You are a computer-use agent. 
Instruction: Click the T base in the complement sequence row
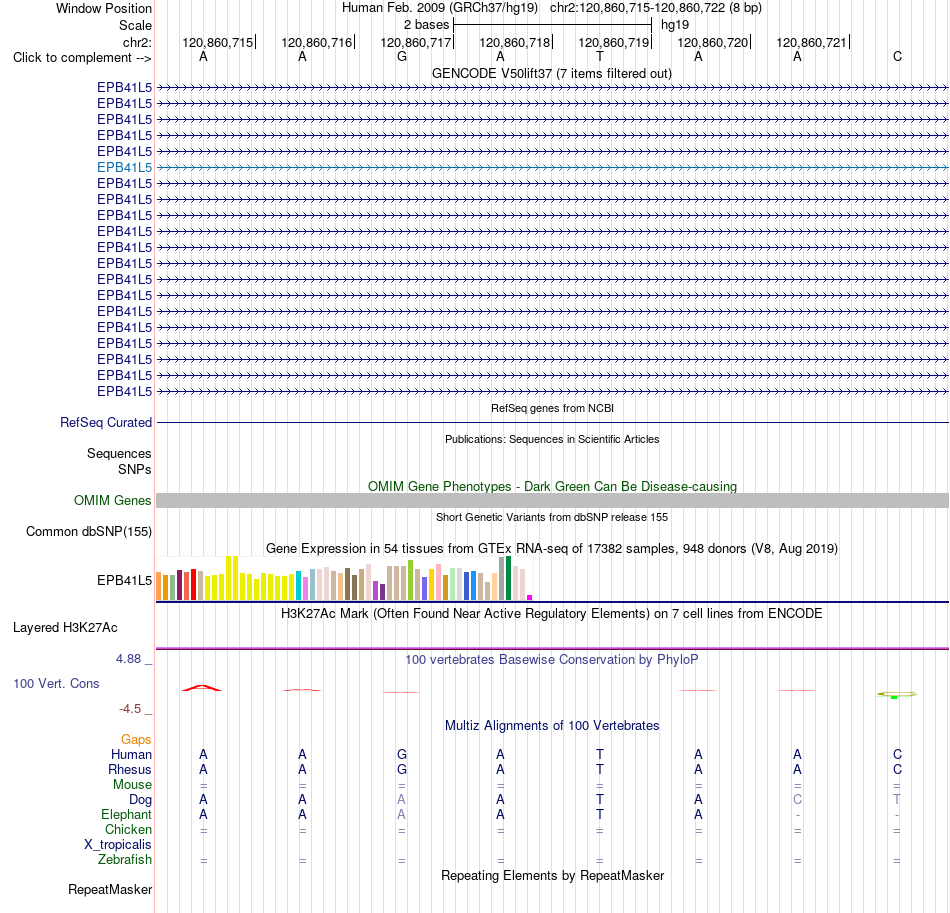[x=600, y=57]
